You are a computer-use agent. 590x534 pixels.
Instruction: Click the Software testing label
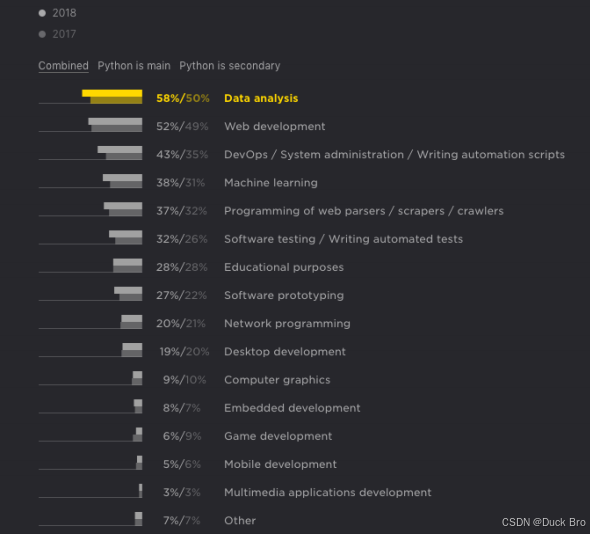[344, 239]
